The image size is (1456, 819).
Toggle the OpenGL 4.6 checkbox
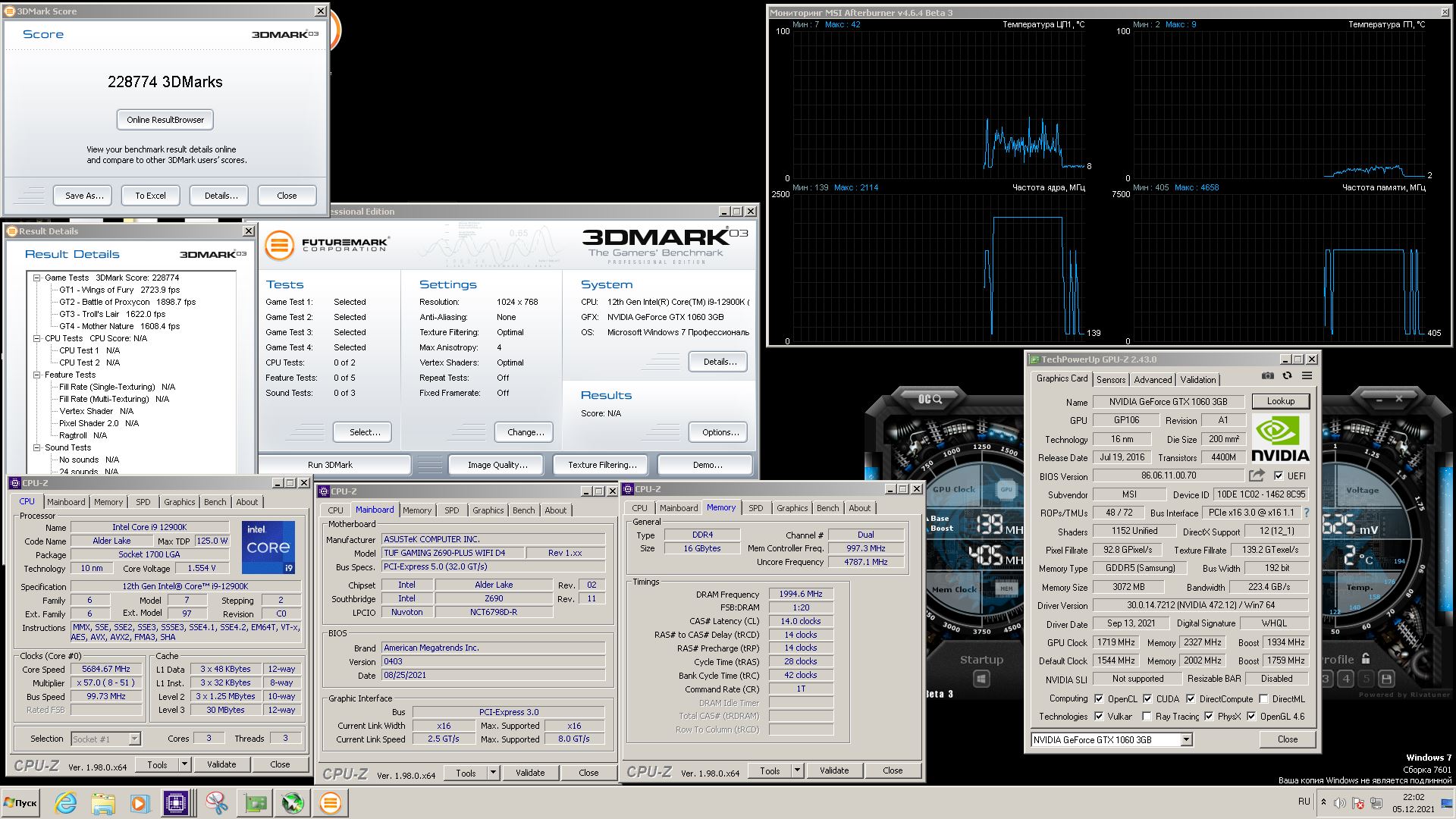tap(1251, 716)
